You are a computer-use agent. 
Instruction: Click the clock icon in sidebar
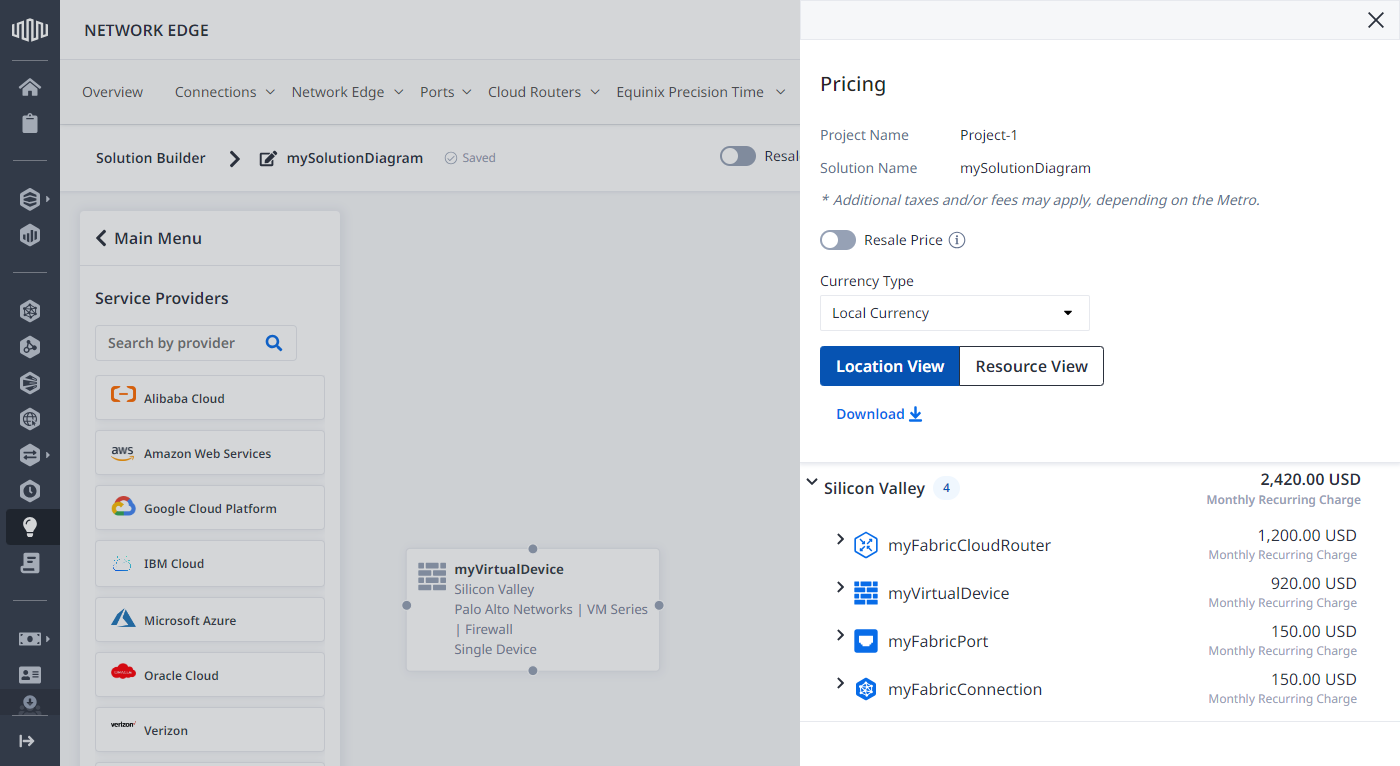[x=30, y=491]
